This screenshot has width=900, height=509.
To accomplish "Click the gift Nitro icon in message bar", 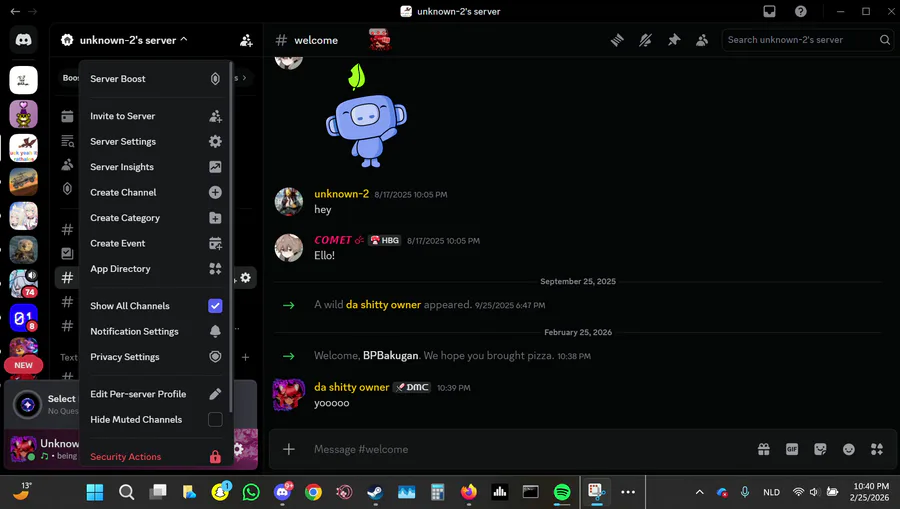I will (763, 449).
